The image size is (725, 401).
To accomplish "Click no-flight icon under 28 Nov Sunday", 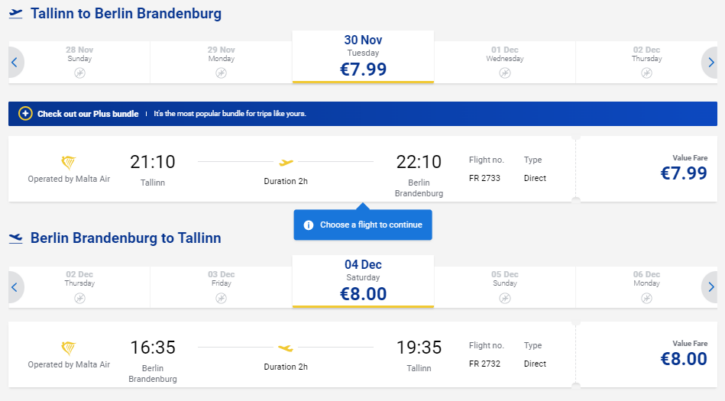I will (x=80, y=73).
